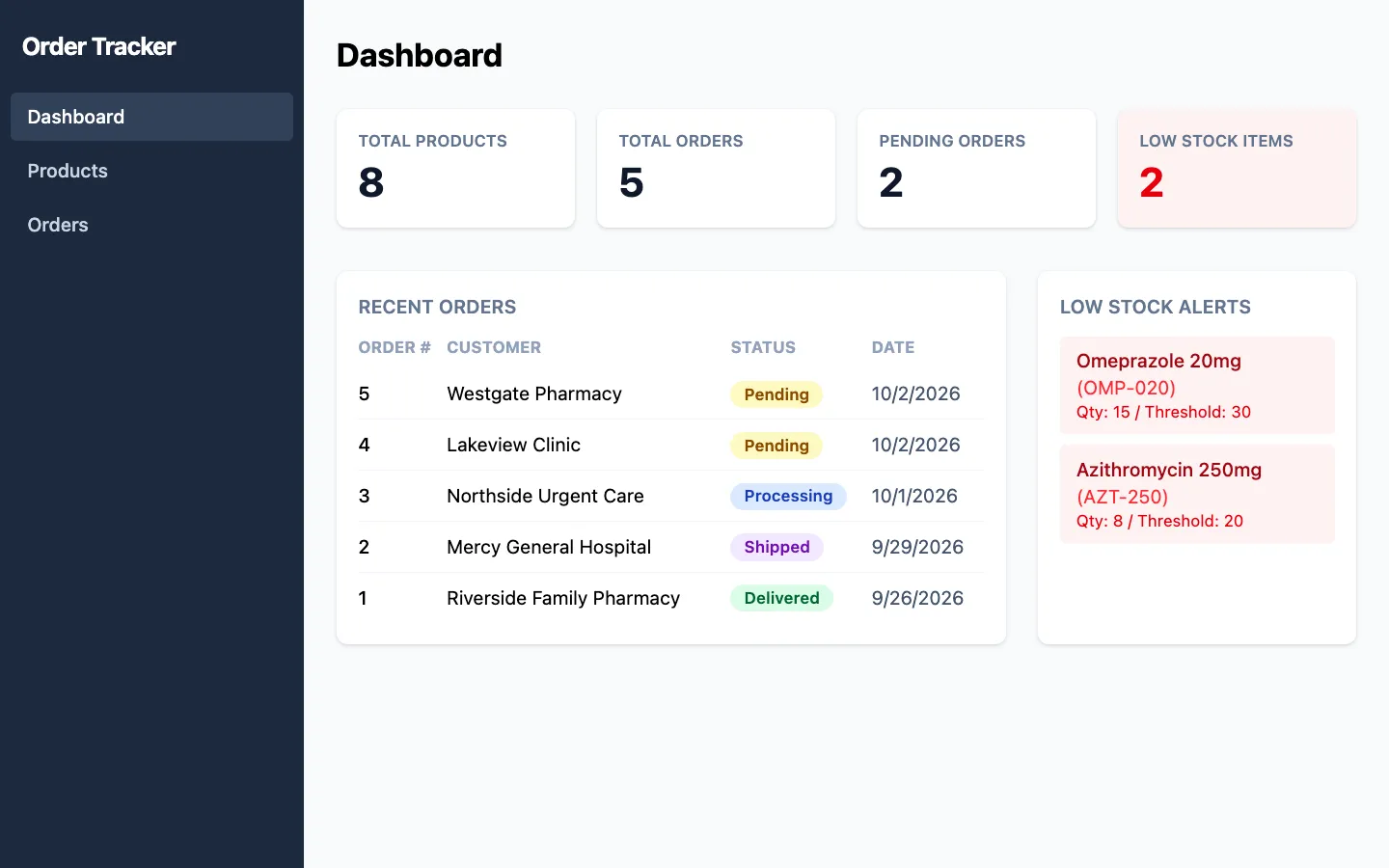Select the Total Orders stat card
This screenshot has width=1389, height=868.
click(716, 168)
